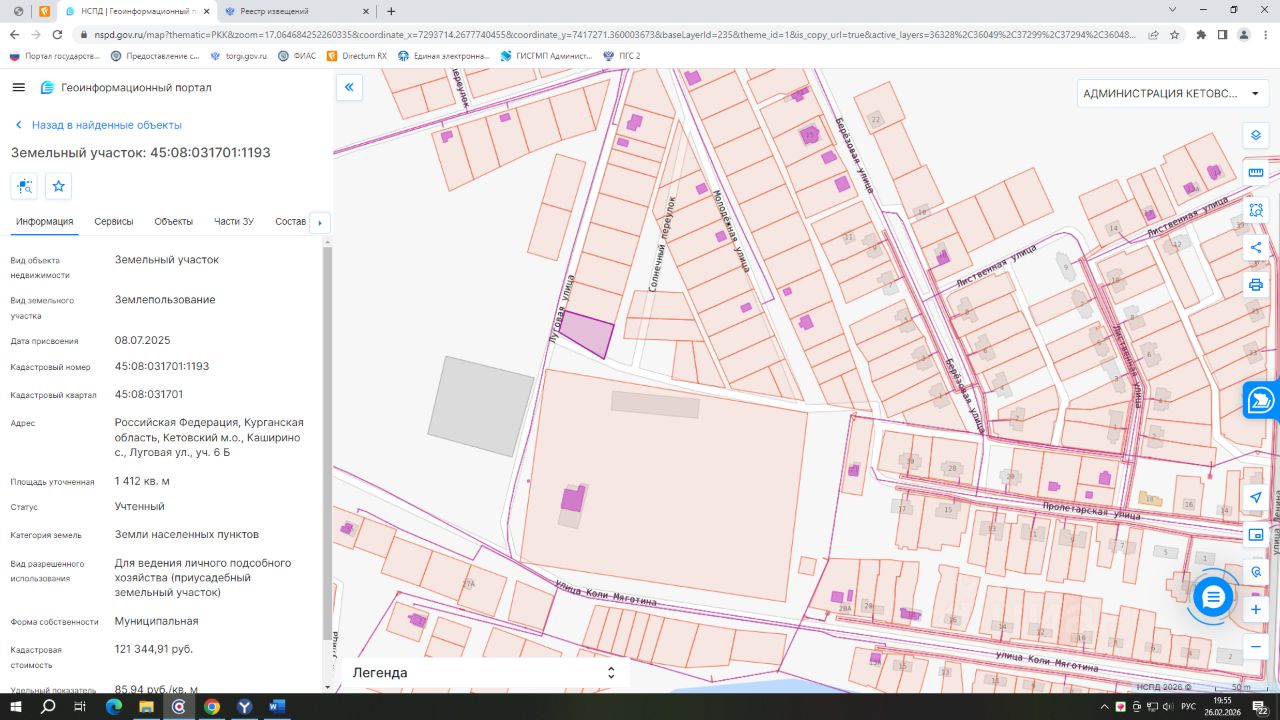The image size is (1280, 720).
Task: Collapse the left information sidebar
Action: coord(349,88)
